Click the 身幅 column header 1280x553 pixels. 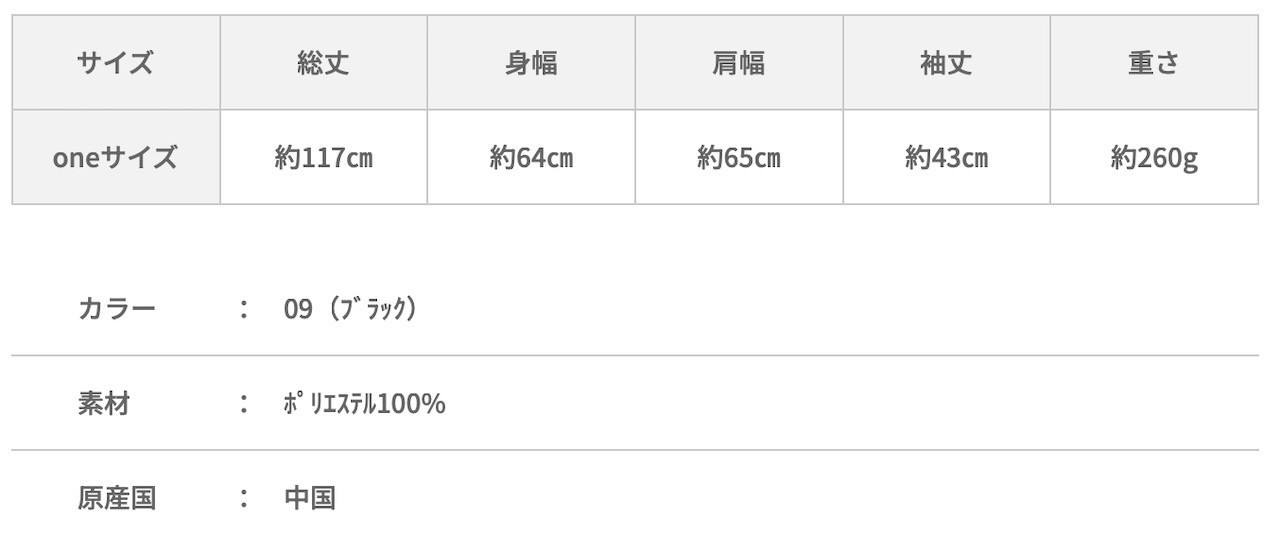tap(531, 63)
